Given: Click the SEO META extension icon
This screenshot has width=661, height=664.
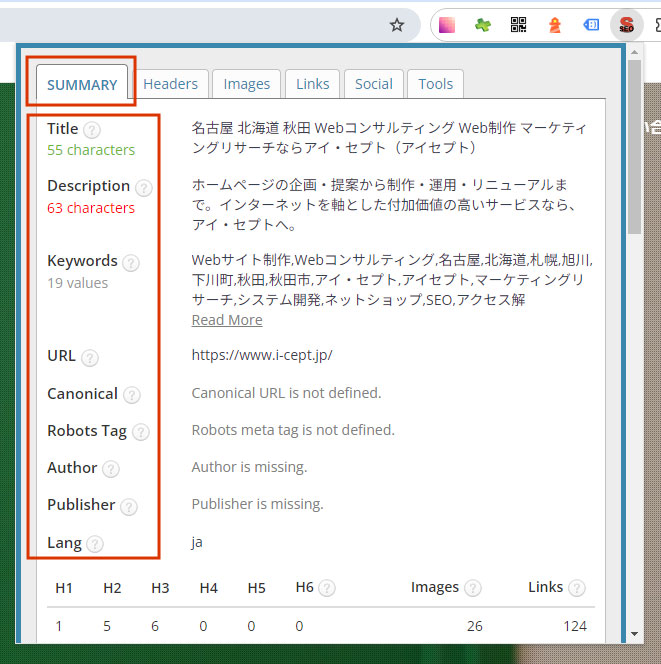Looking at the screenshot, I should point(626,26).
